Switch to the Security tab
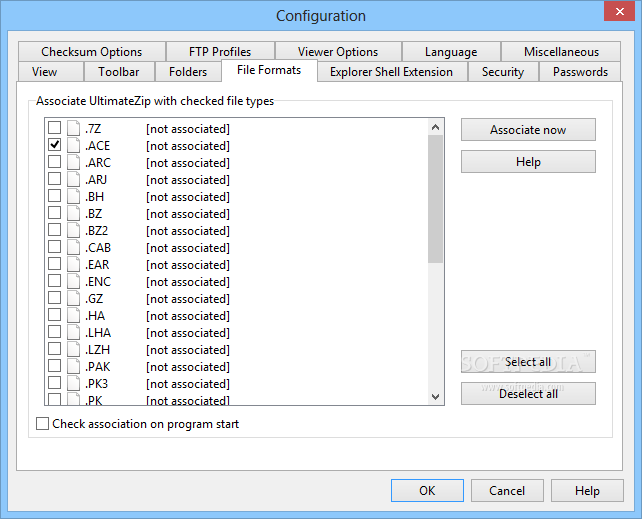This screenshot has height=519, width=642. click(x=503, y=72)
